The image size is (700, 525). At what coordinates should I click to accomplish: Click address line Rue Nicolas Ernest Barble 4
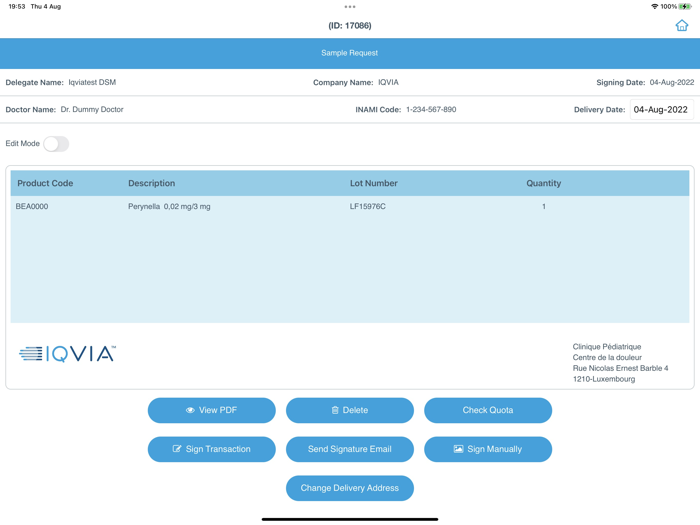point(621,368)
